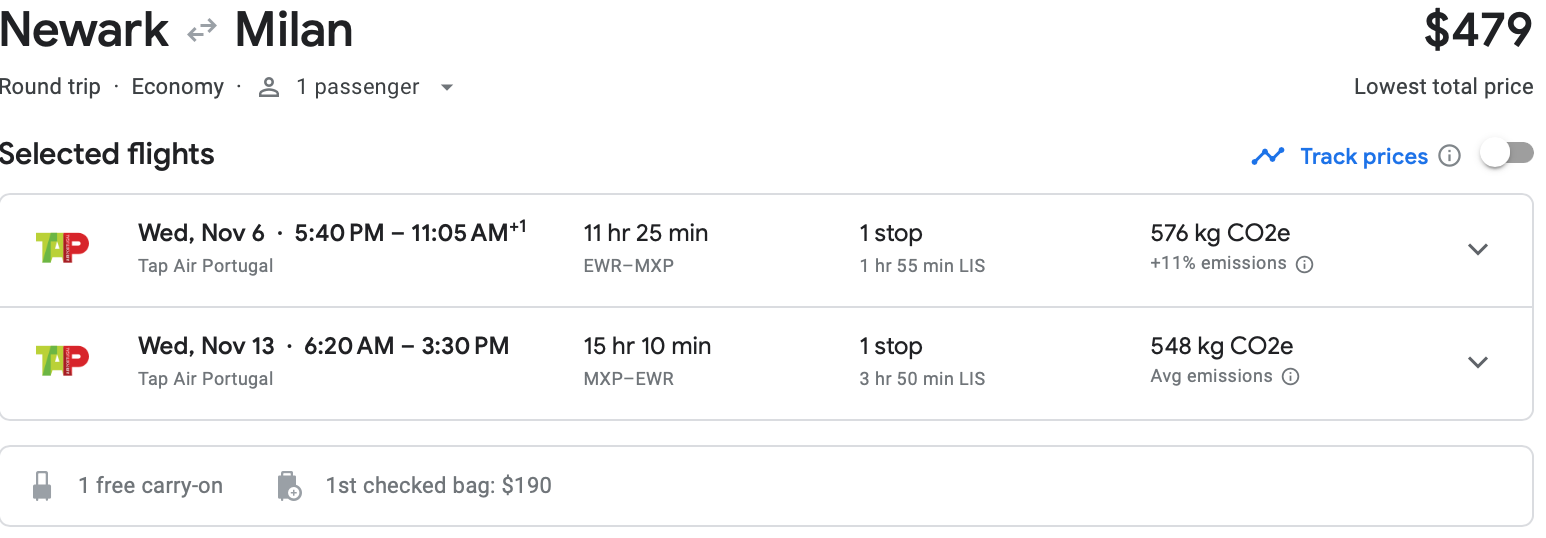Click the info icon beside Track prices
Screen dimensions: 1546x538
tap(1449, 156)
